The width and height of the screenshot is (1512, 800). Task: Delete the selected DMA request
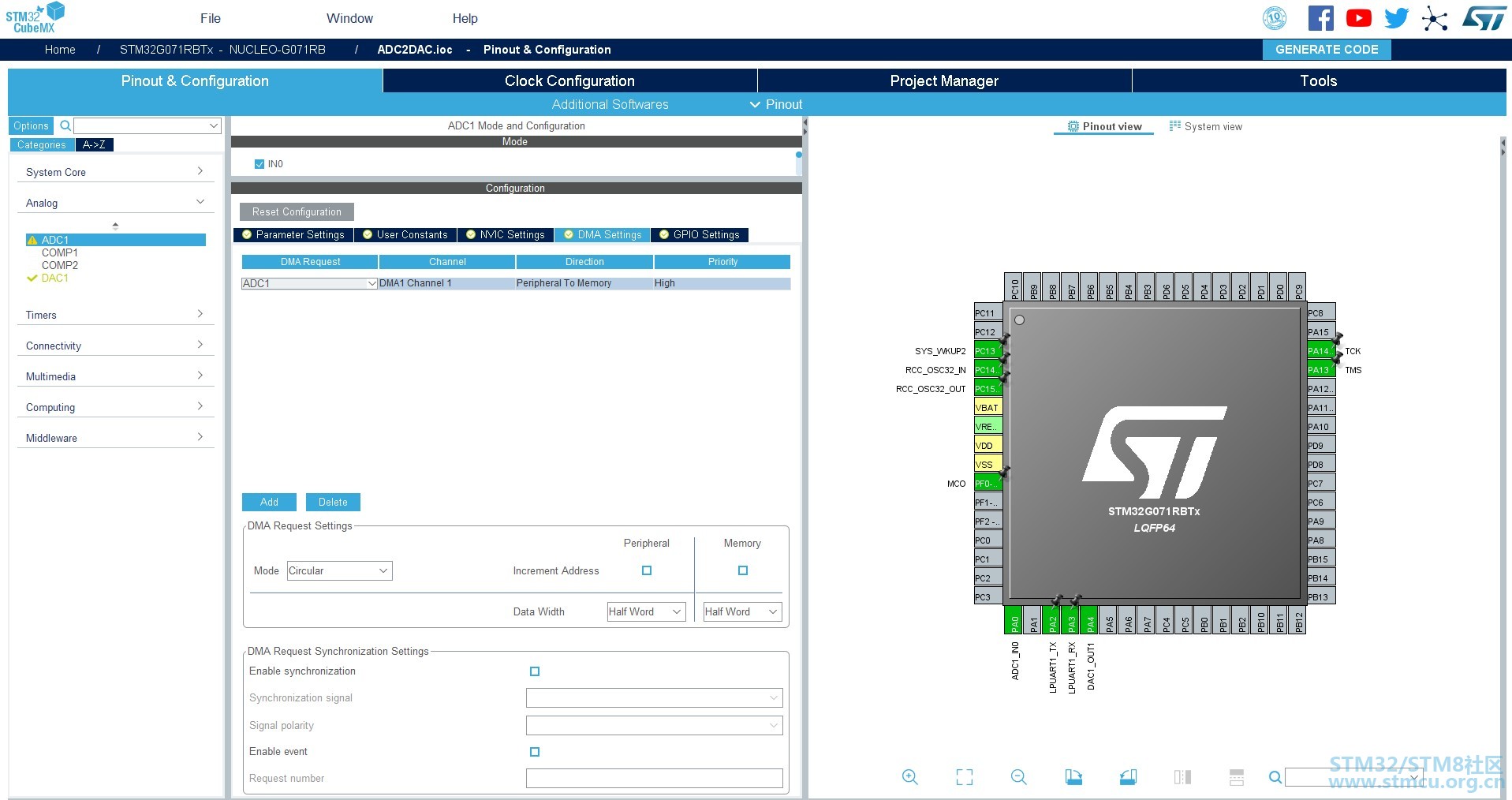coord(333,502)
